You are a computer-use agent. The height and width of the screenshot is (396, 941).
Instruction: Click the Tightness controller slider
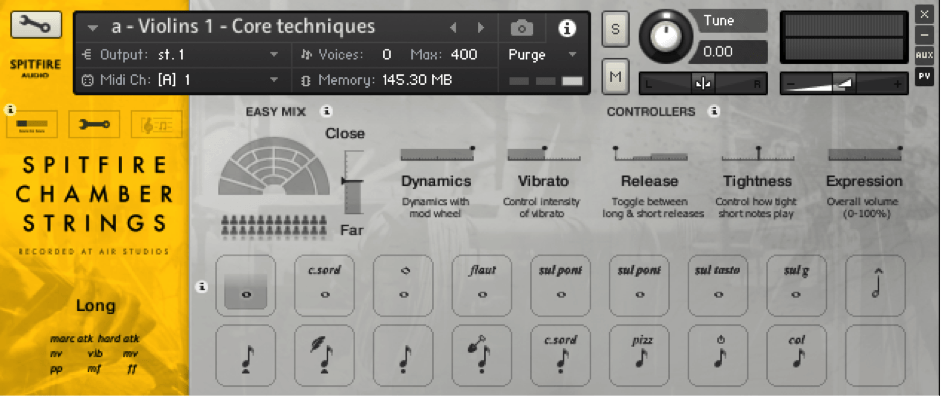click(757, 154)
